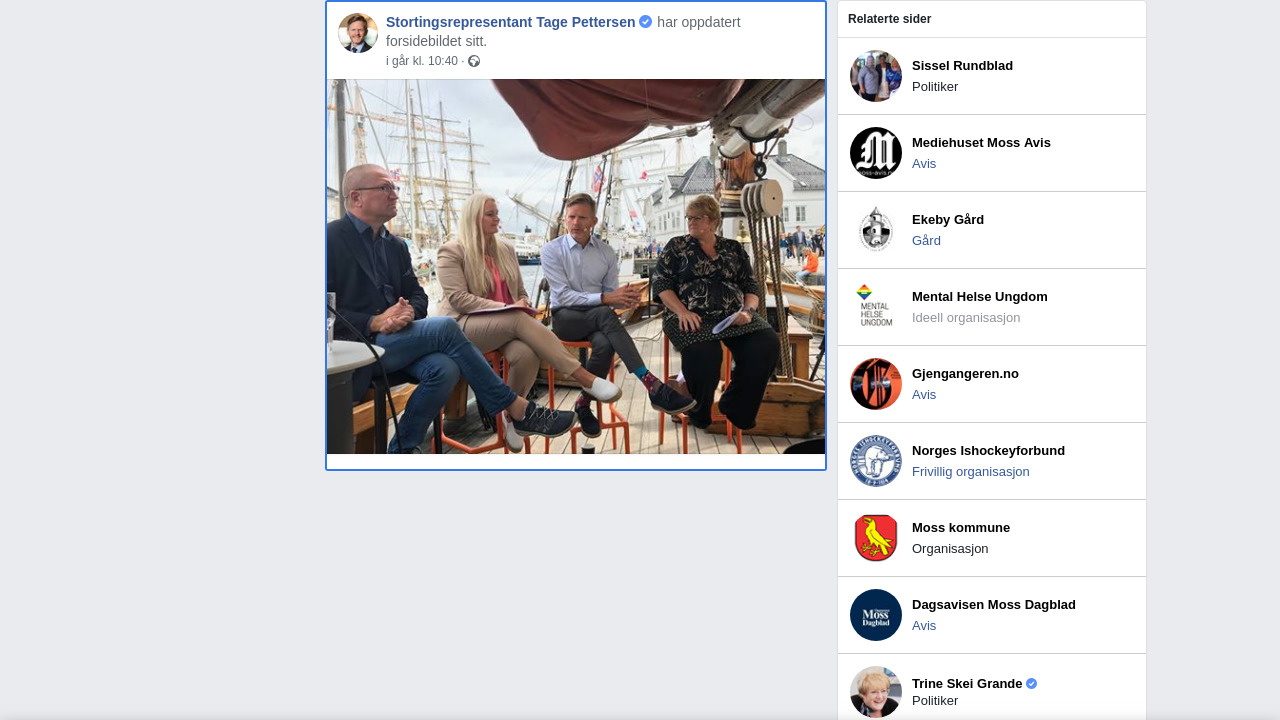
Task: Open Stortingsrepresentant Tage Pettersen profile link
Action: [510, 22]
